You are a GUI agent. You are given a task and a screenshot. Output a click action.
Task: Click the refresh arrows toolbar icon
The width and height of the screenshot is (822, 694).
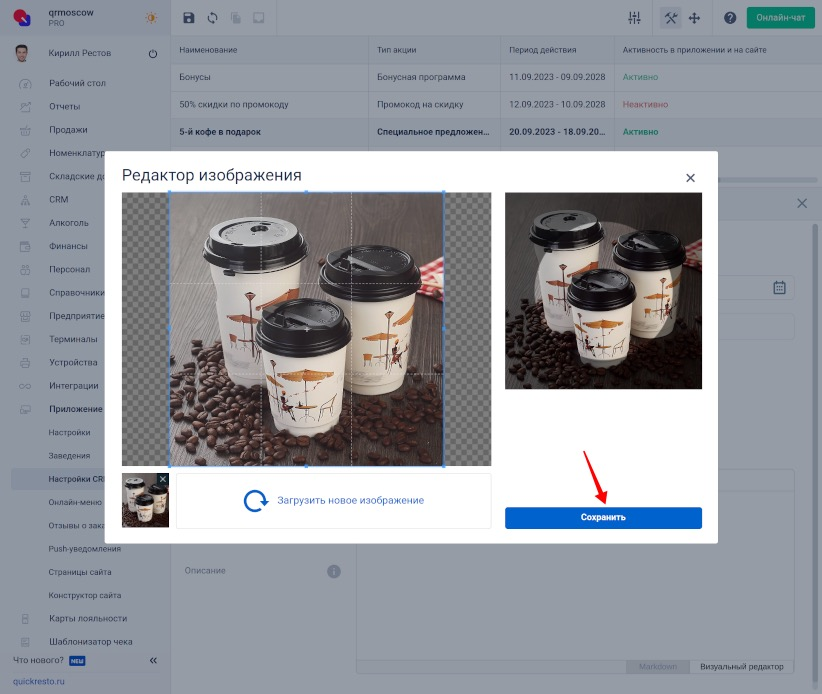(212, 18)
